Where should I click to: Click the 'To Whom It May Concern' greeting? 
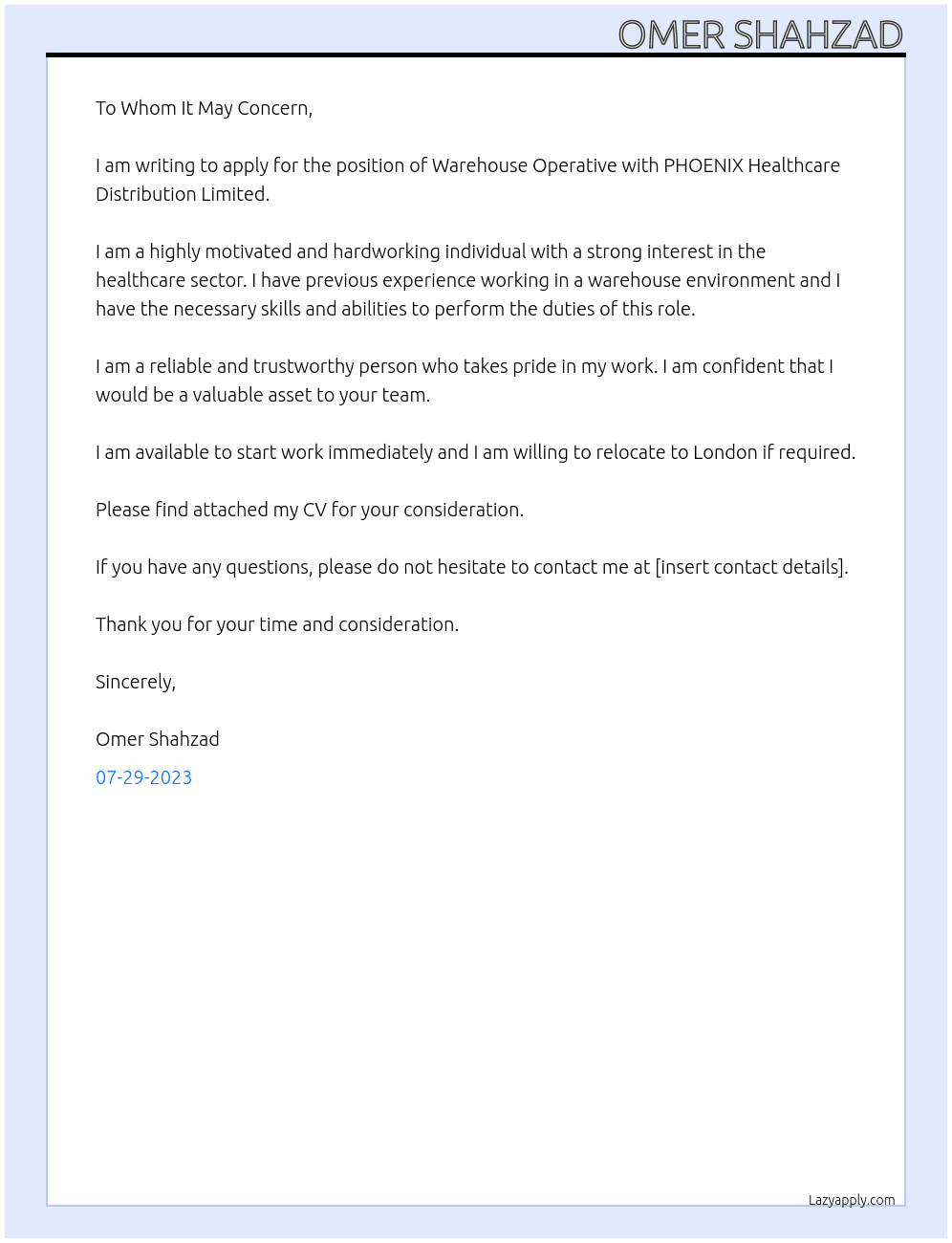[204, 108]
